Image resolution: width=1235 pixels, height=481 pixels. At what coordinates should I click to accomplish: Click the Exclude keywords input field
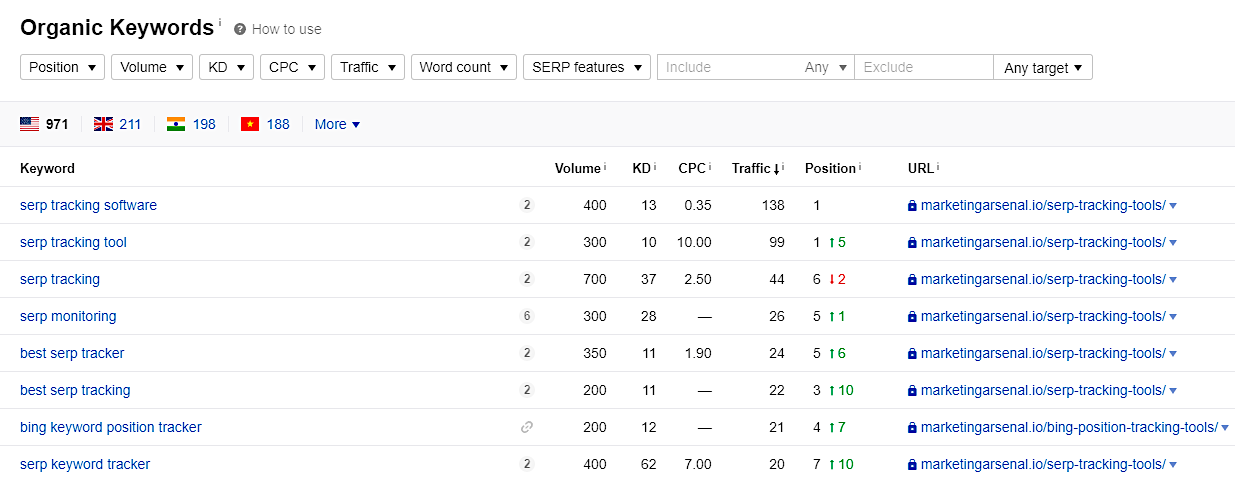click(922, 67)
